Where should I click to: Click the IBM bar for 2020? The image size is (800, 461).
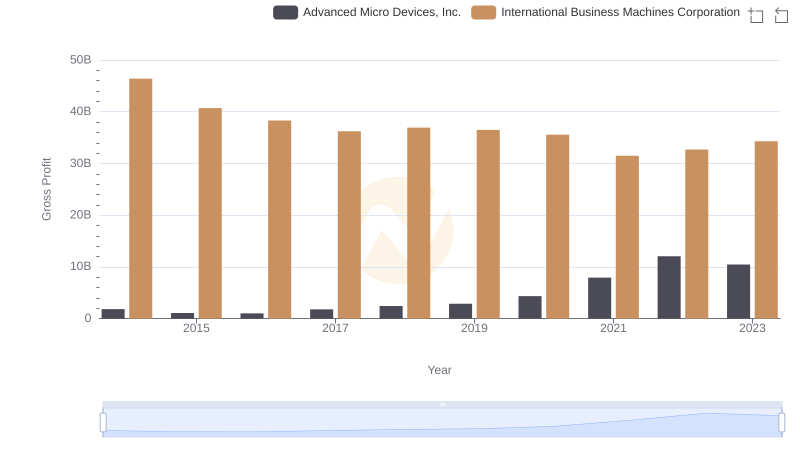(558, 226)
